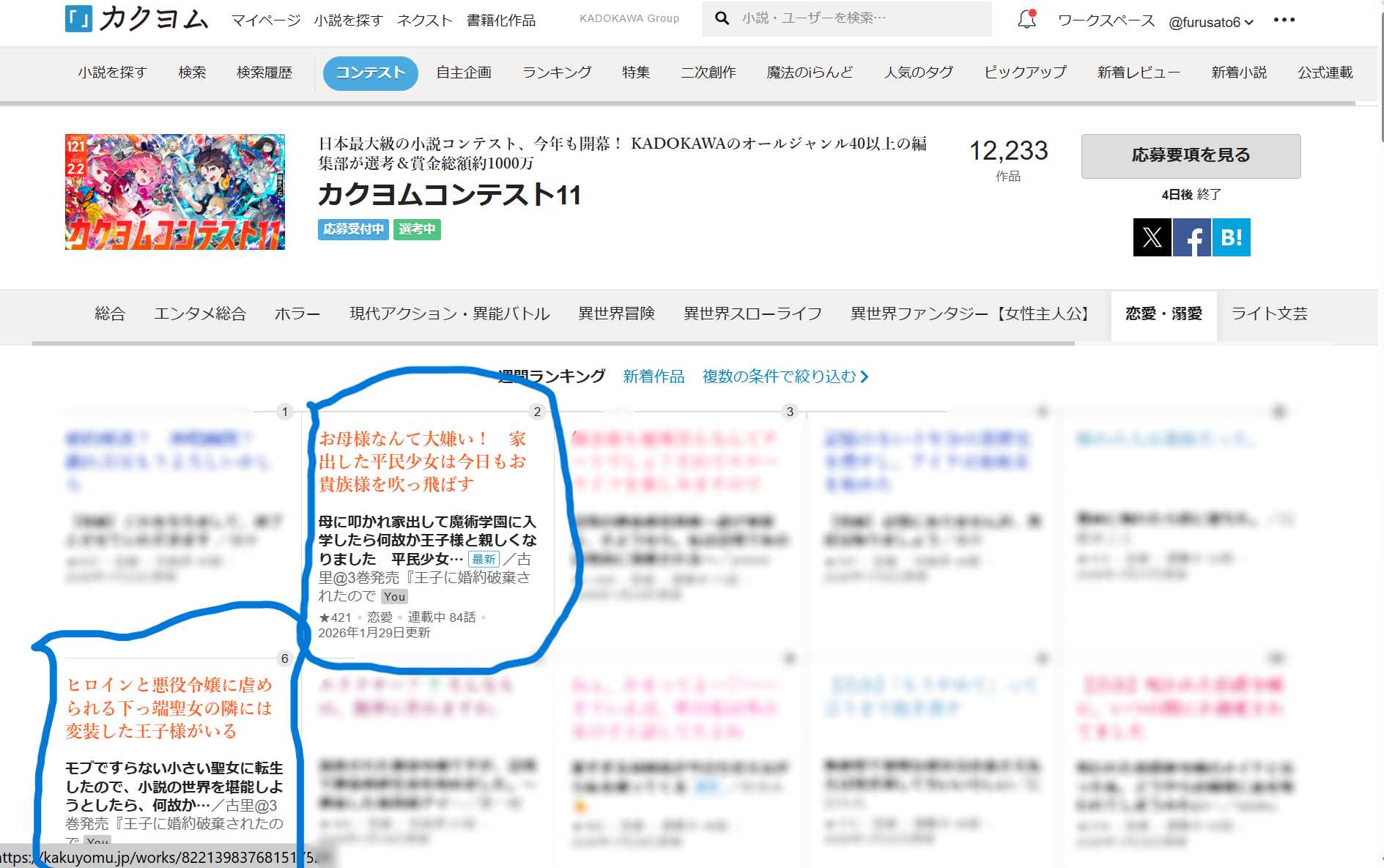
Task: Share contest on Facebook
Action: tap(1191, 237)
